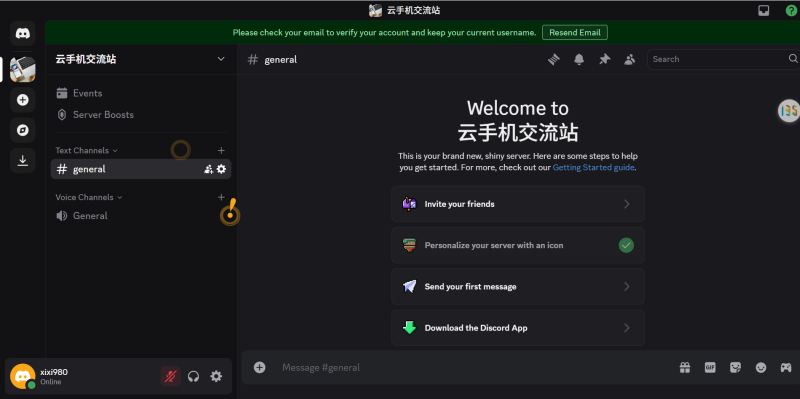Screen dimensions: 800x399
Task: Unmute microphone with the red mic icon
Action: tap(171, 377)
